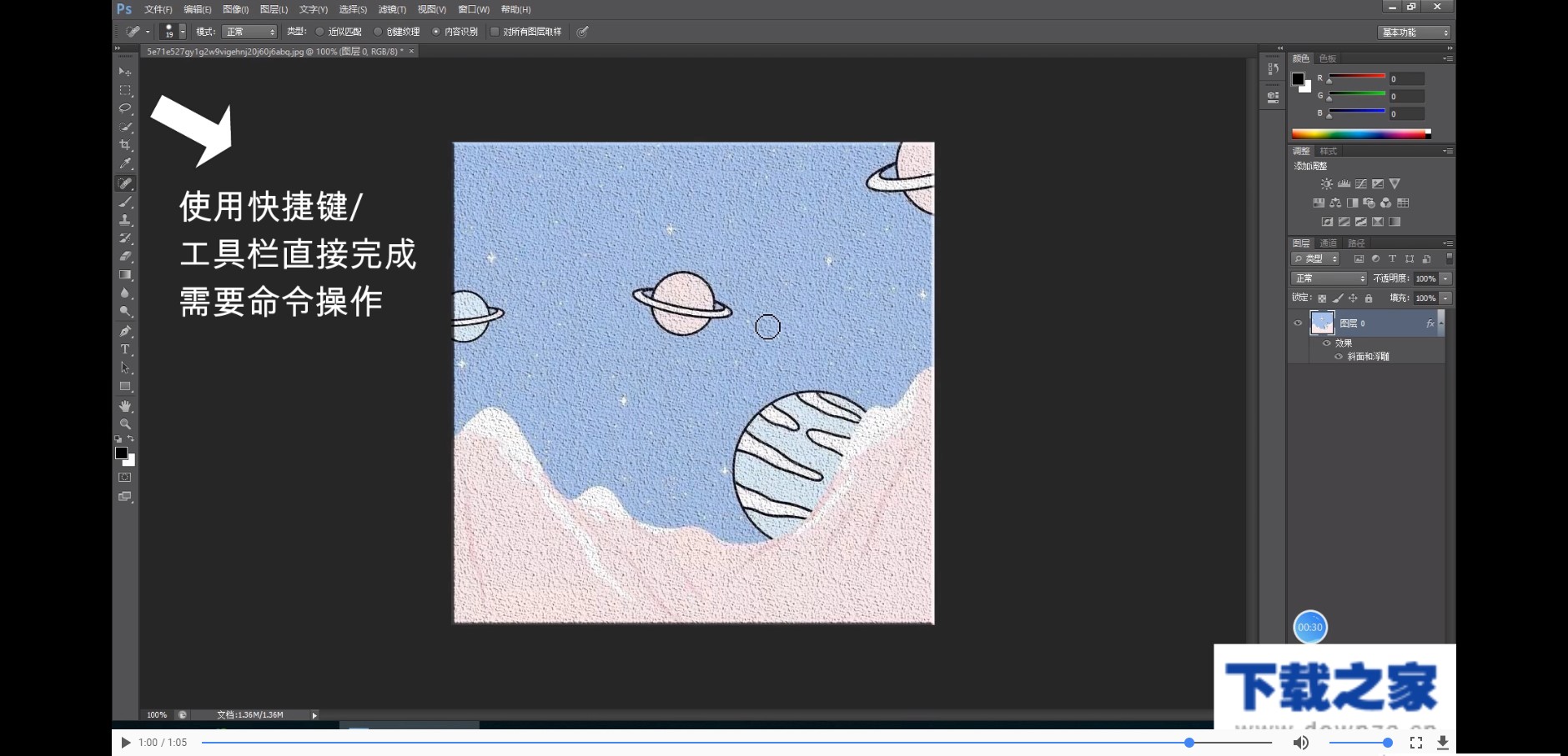Select the Hand tool
The width and height of the screenshot is (1568, 756).
pos(125,406)
